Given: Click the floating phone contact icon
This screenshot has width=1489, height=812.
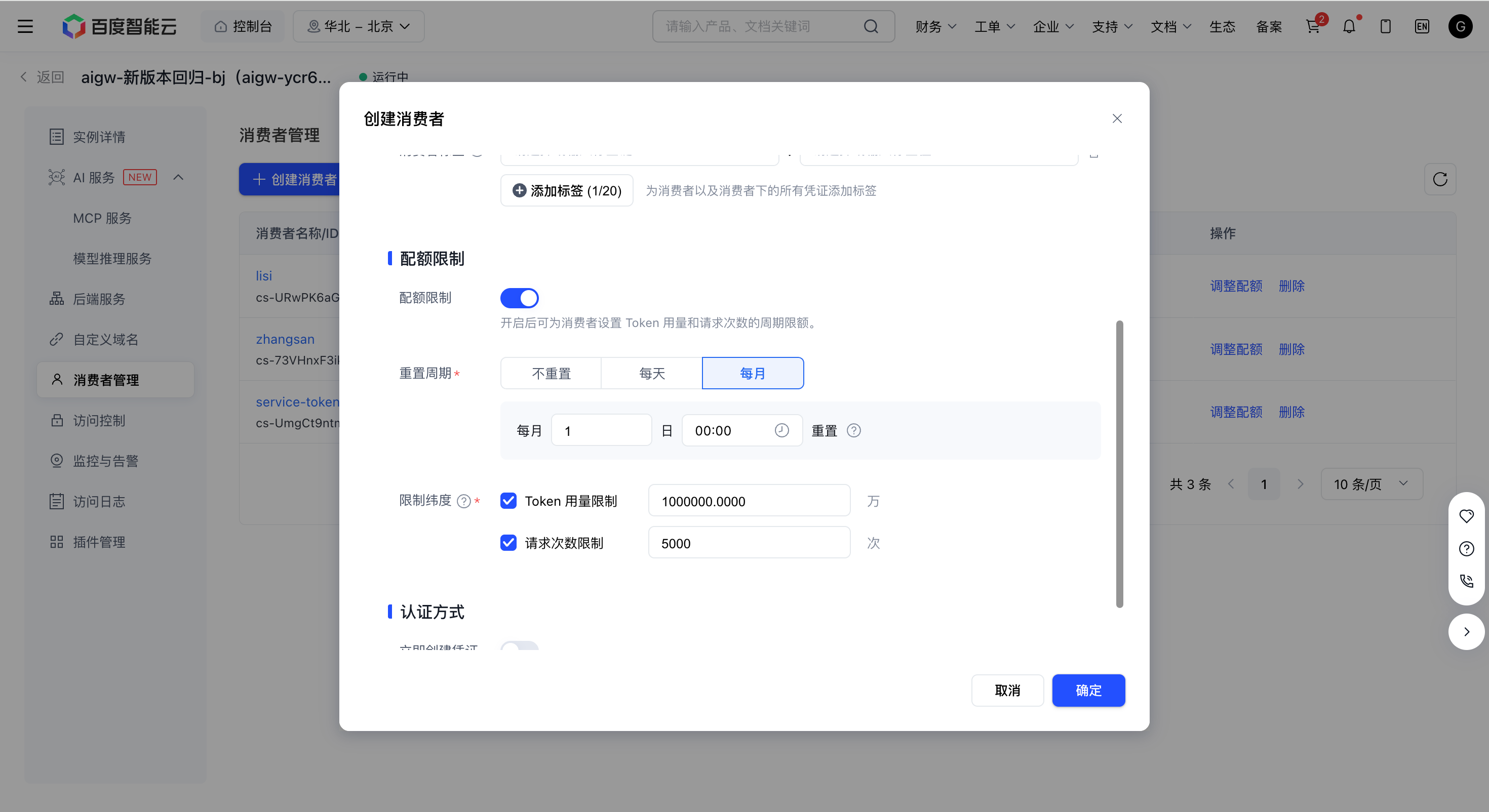Looking at the screenshot, I should point(1466,581).
